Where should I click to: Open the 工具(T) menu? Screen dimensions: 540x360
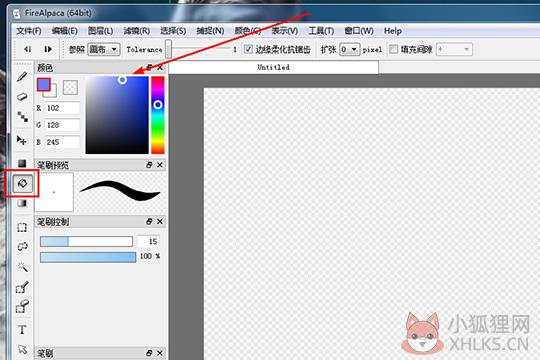(321, 31)
